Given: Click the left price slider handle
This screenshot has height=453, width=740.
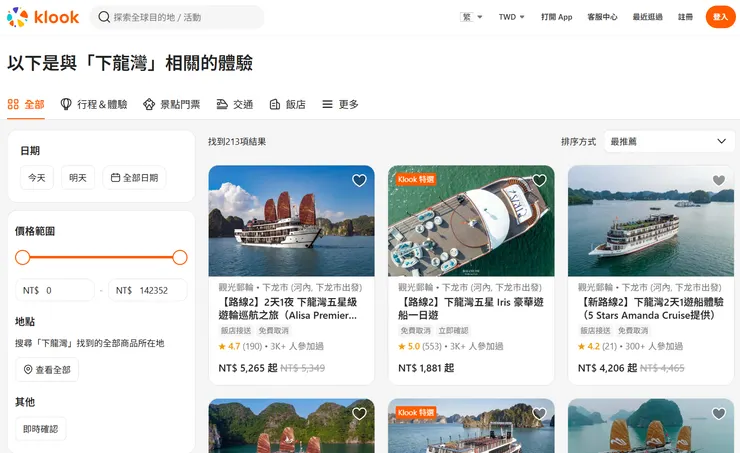Looking at the screenshot, I should tap(23, 258).
